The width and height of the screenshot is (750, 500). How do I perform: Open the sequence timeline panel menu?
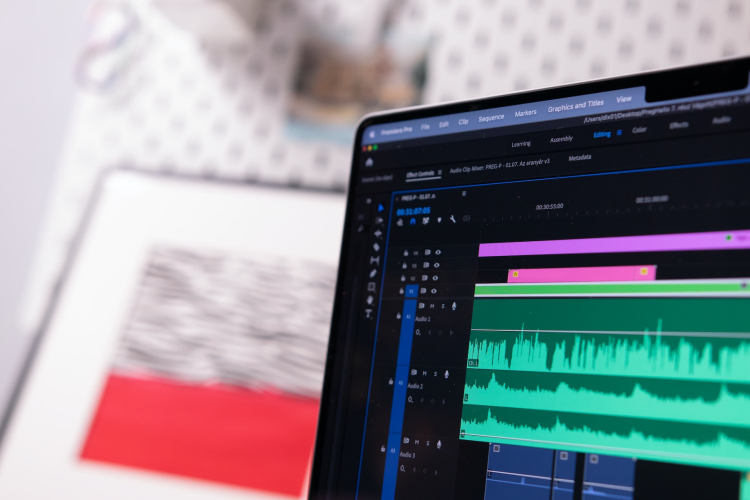coord(463,194)
